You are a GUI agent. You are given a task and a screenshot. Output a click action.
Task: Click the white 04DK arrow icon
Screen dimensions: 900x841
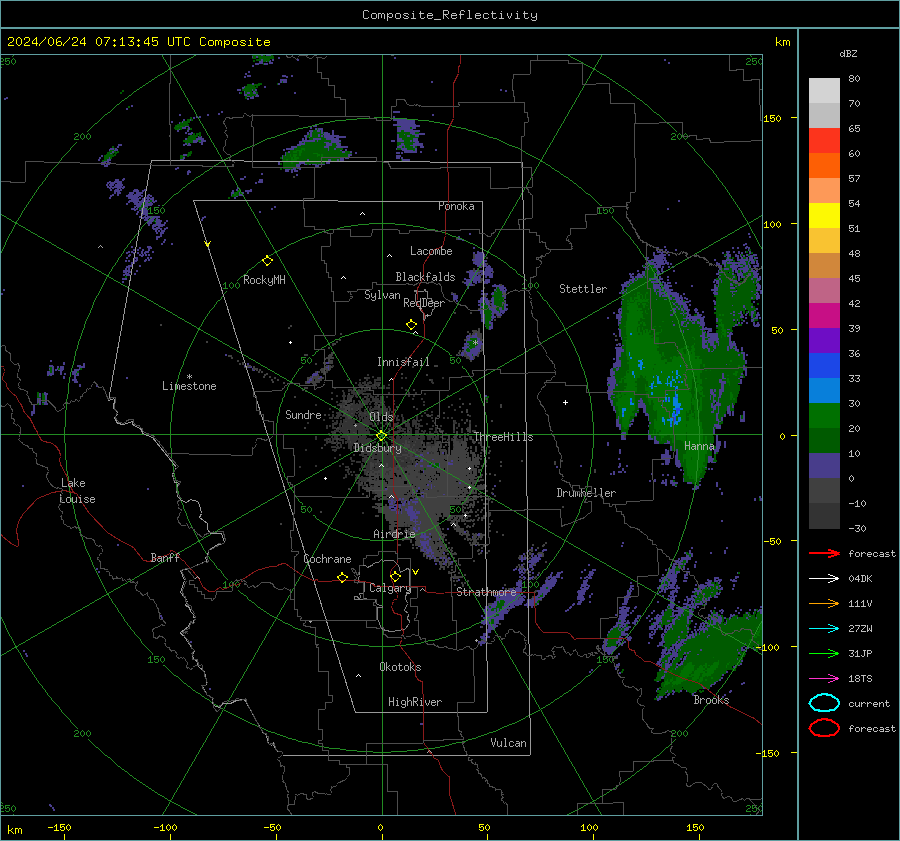(824, 579)
